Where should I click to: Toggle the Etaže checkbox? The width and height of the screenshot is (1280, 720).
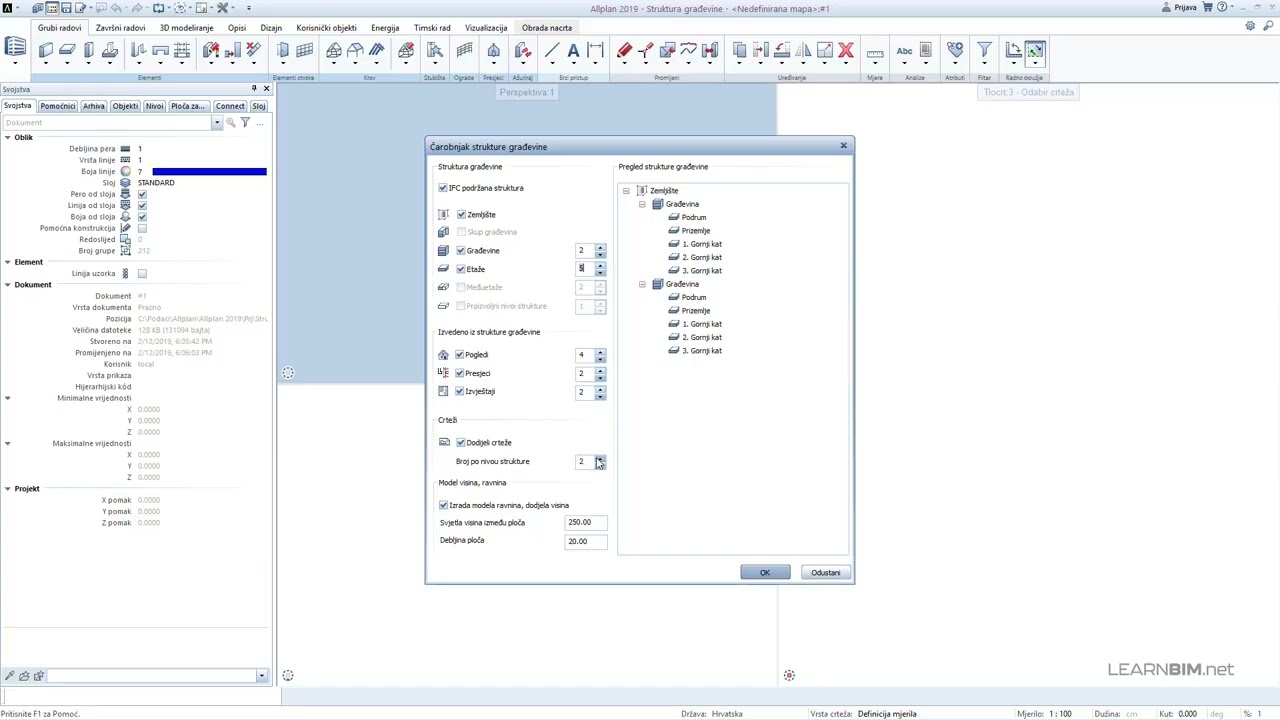pos(461,269)
